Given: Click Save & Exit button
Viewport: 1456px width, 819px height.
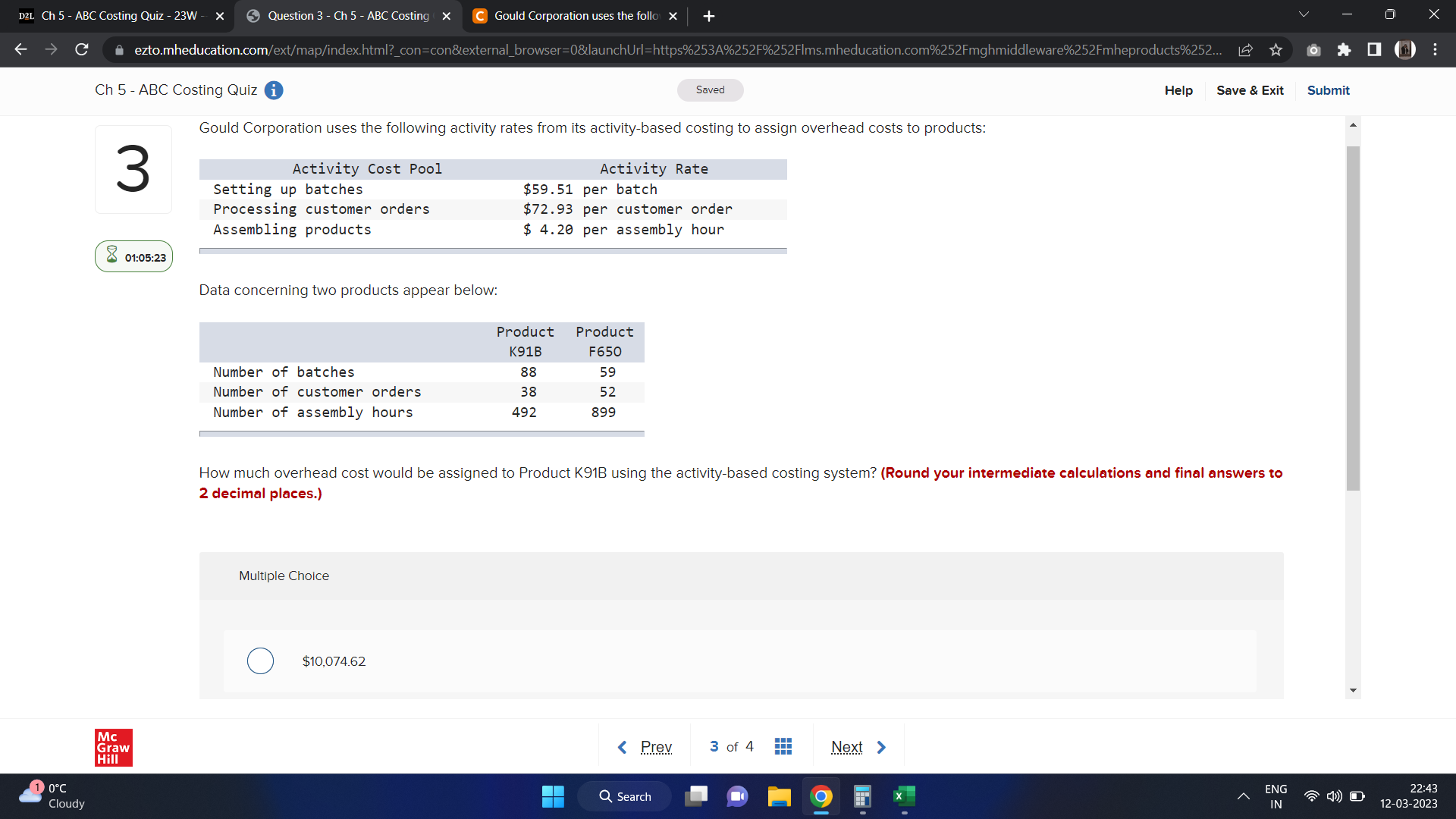Looking at the screenshot, I should pos(1250,90).
